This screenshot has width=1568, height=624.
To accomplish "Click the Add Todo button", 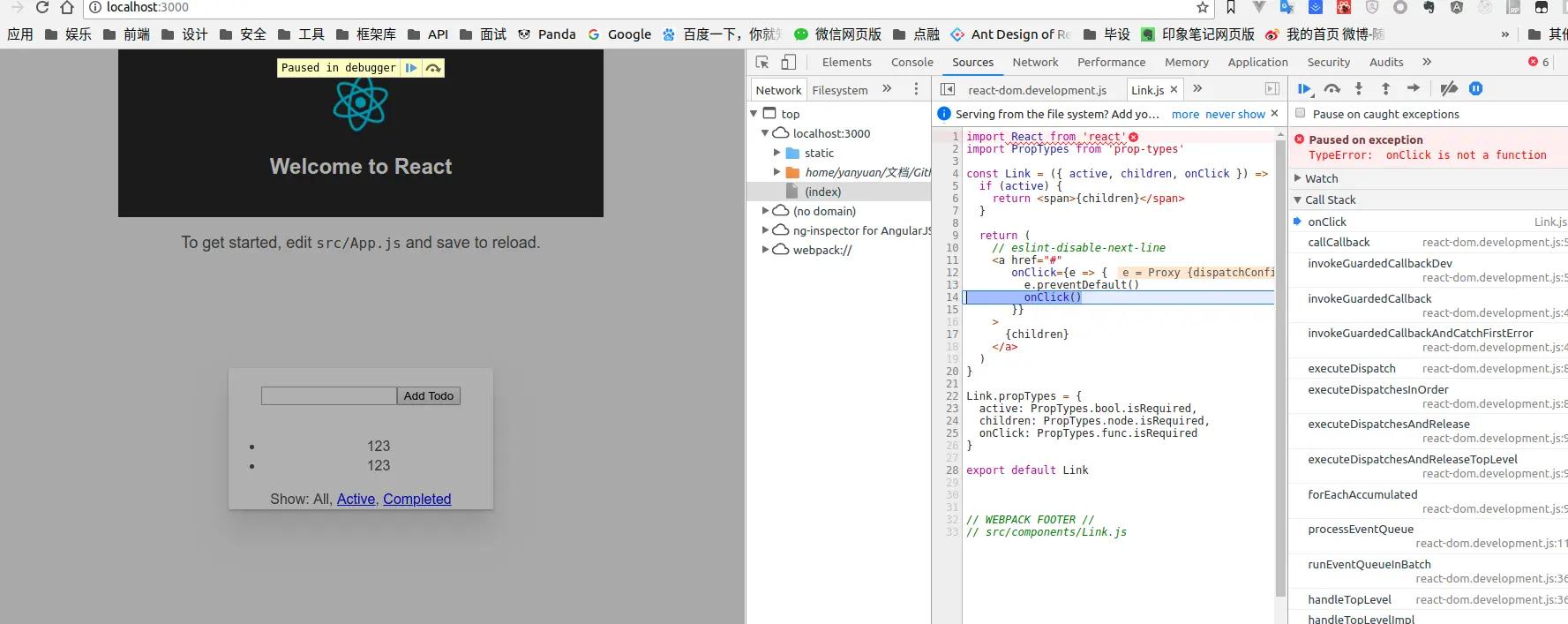I will point(428,396).
